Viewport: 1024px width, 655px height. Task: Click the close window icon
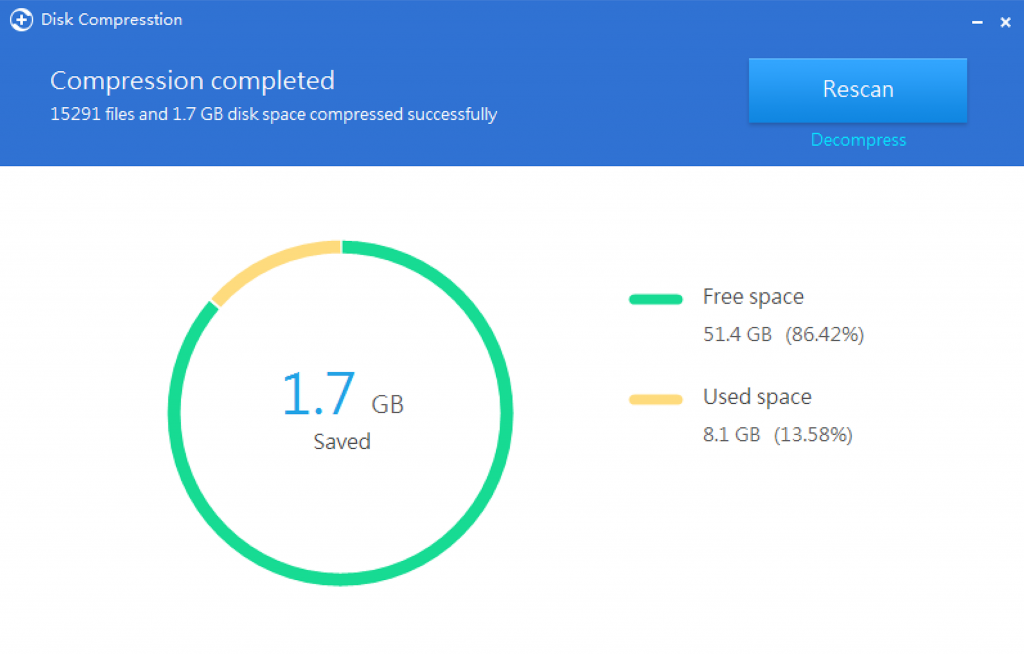1006,21
